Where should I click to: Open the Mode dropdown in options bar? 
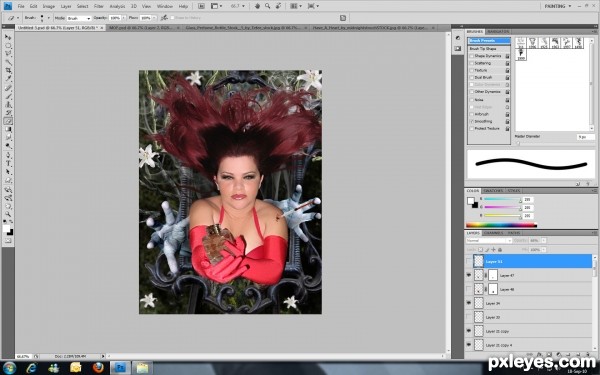tap(79, 18)
